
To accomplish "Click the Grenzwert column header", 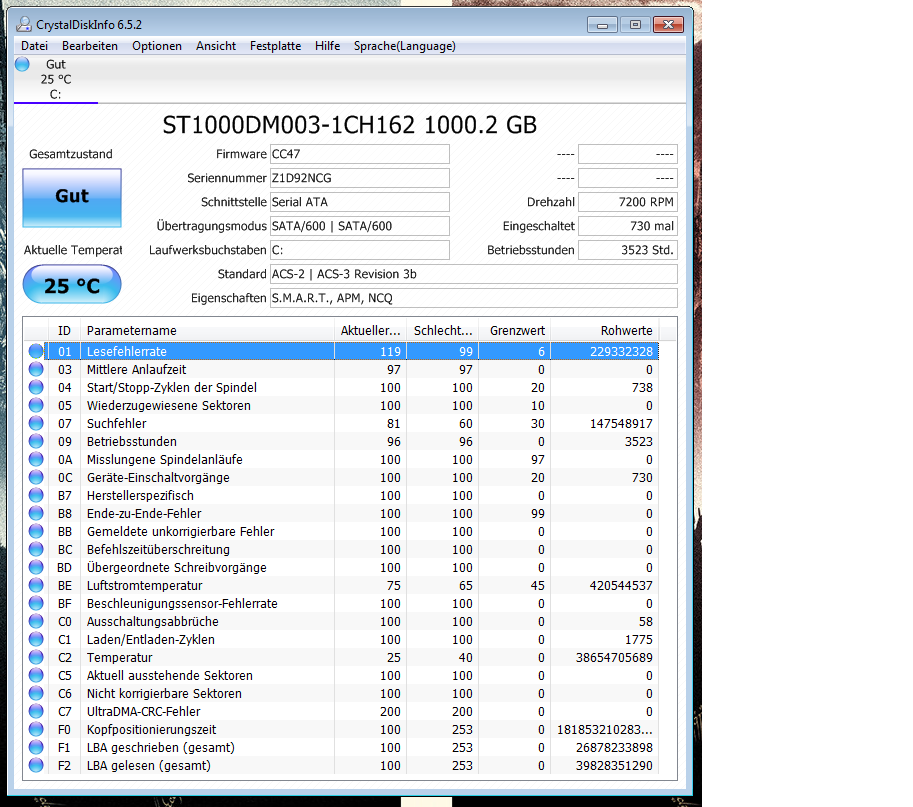I will pyautogui.click(x=515, y=331).
